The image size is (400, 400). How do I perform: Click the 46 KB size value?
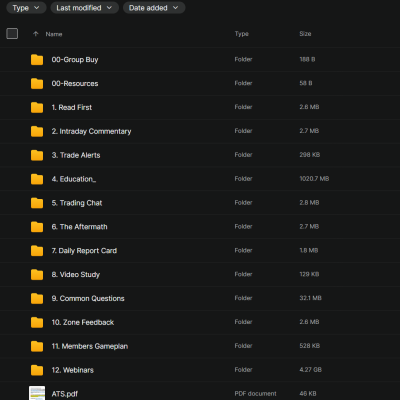[x=308, y=394]
